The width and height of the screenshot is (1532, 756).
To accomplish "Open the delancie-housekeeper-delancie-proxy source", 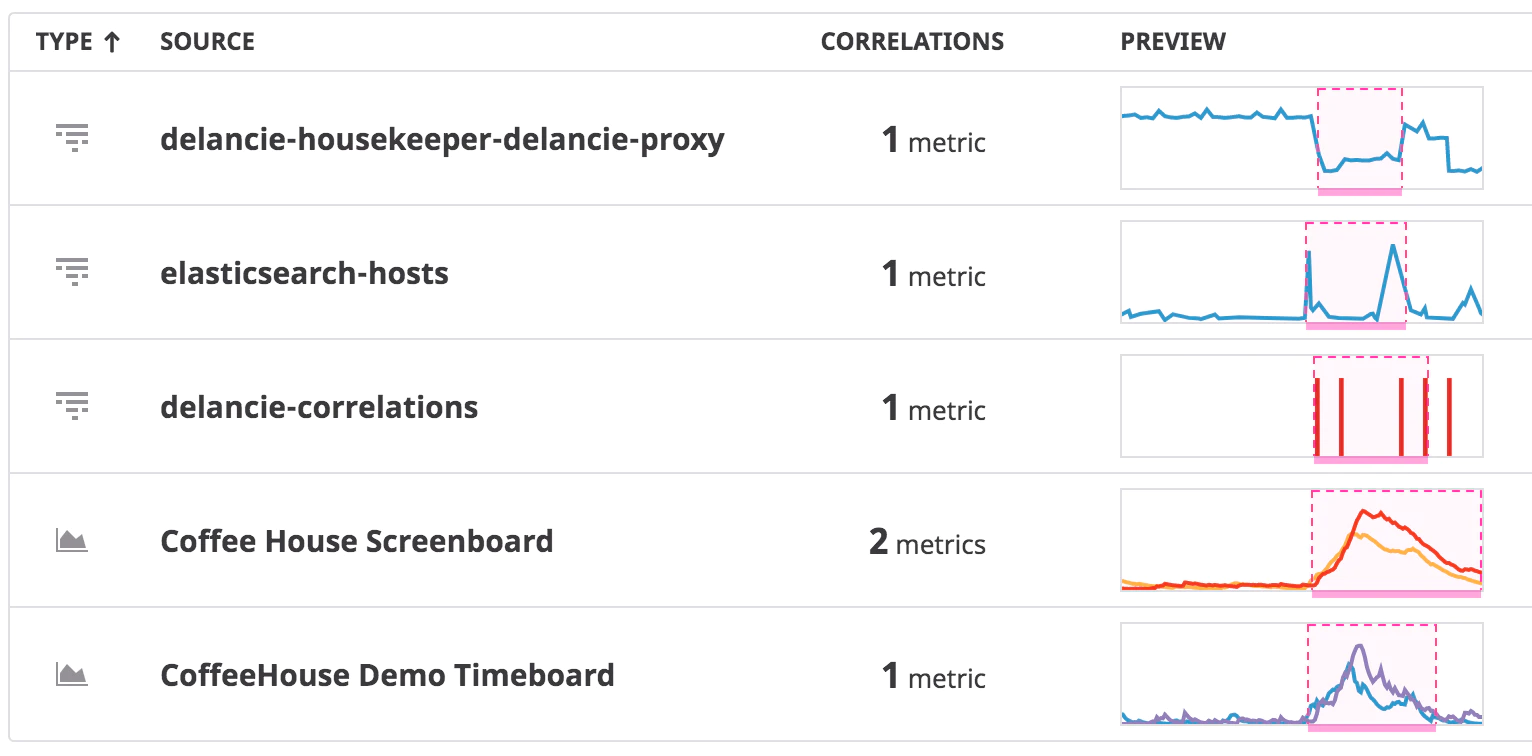I will (x=442, y=139).
